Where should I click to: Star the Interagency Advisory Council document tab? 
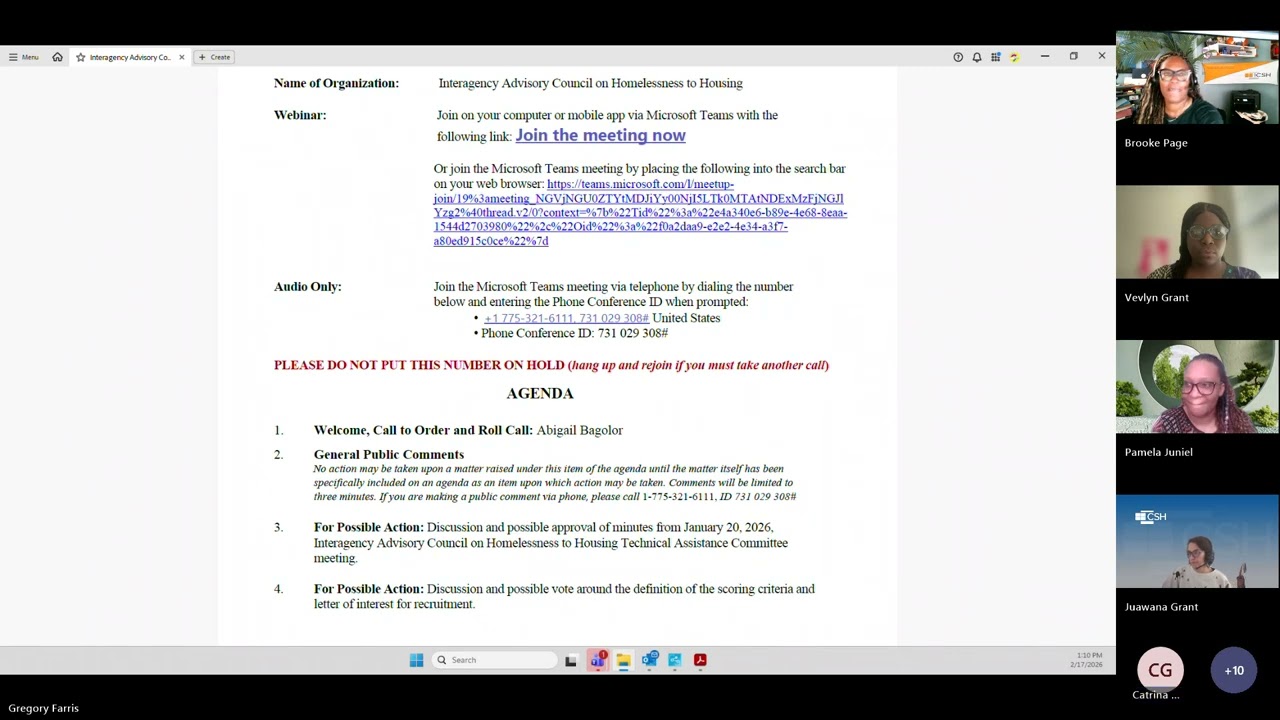80,57
